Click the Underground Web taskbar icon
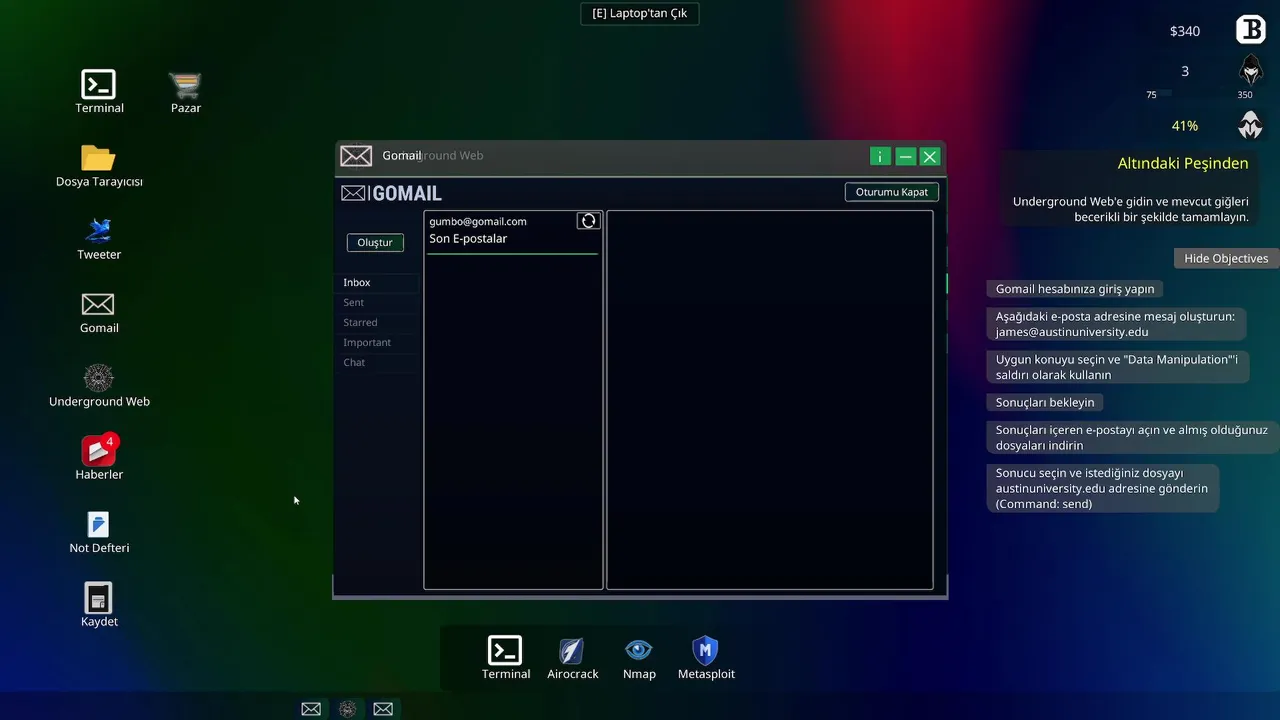Screen dimensions: 1280x720 (x=347, y=709)
